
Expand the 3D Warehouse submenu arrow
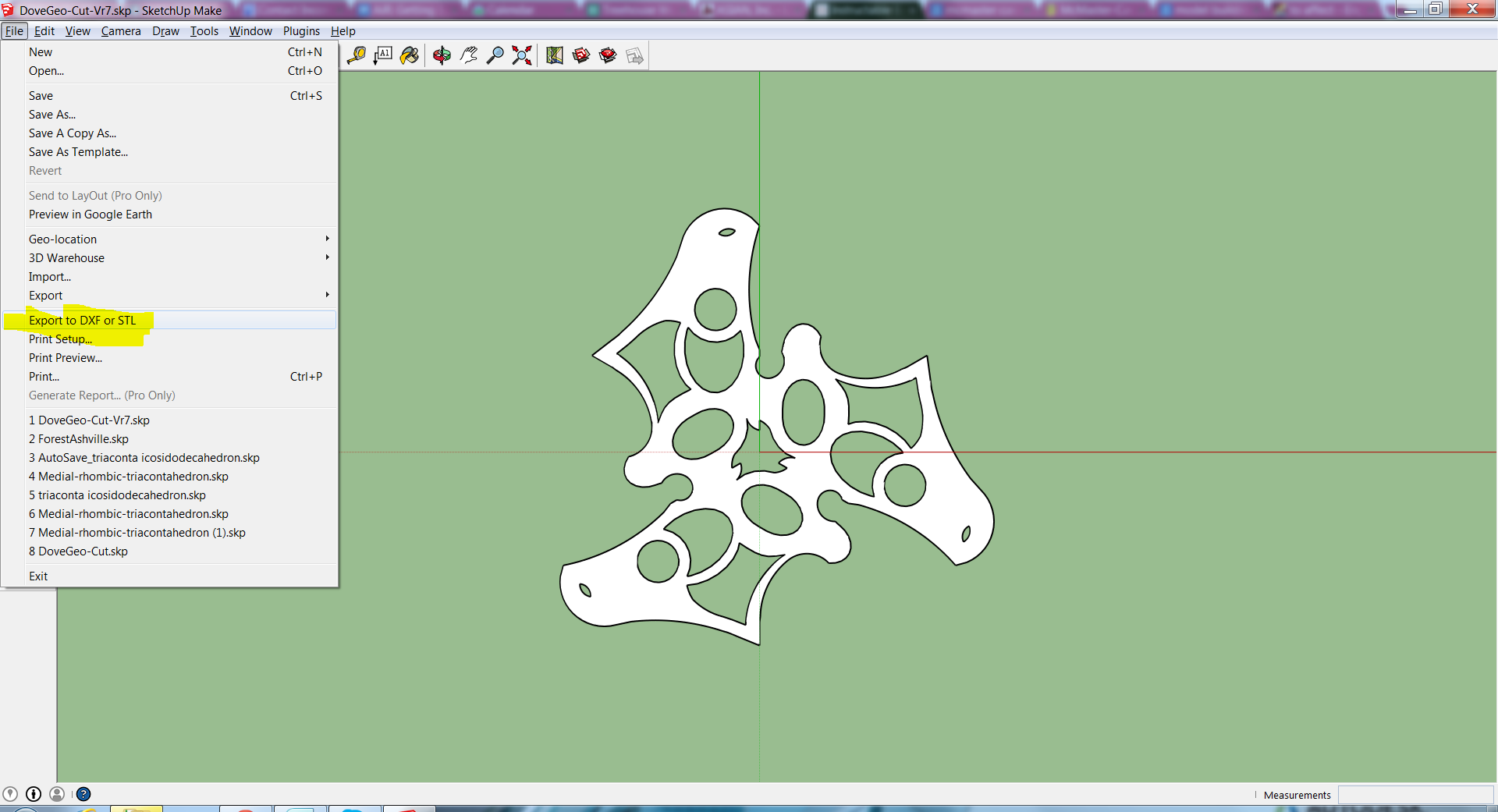(328, 257)
